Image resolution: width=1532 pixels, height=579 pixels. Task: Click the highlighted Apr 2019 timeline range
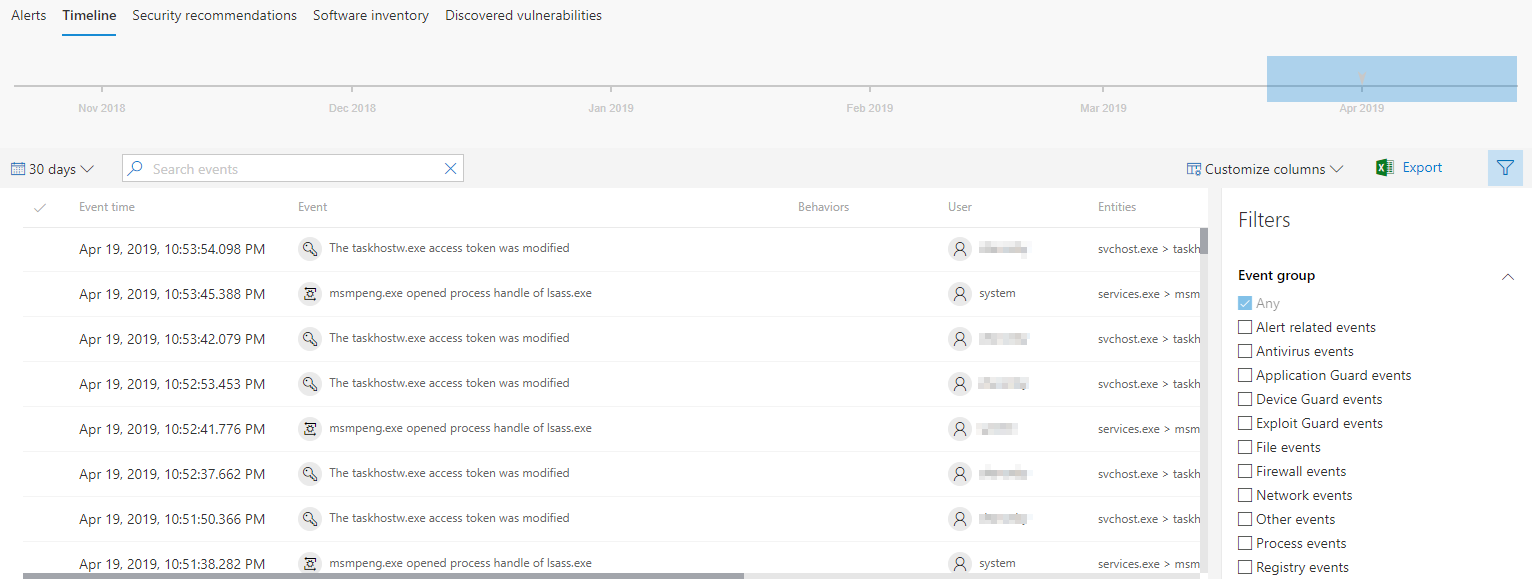(x=1391, y=79)
